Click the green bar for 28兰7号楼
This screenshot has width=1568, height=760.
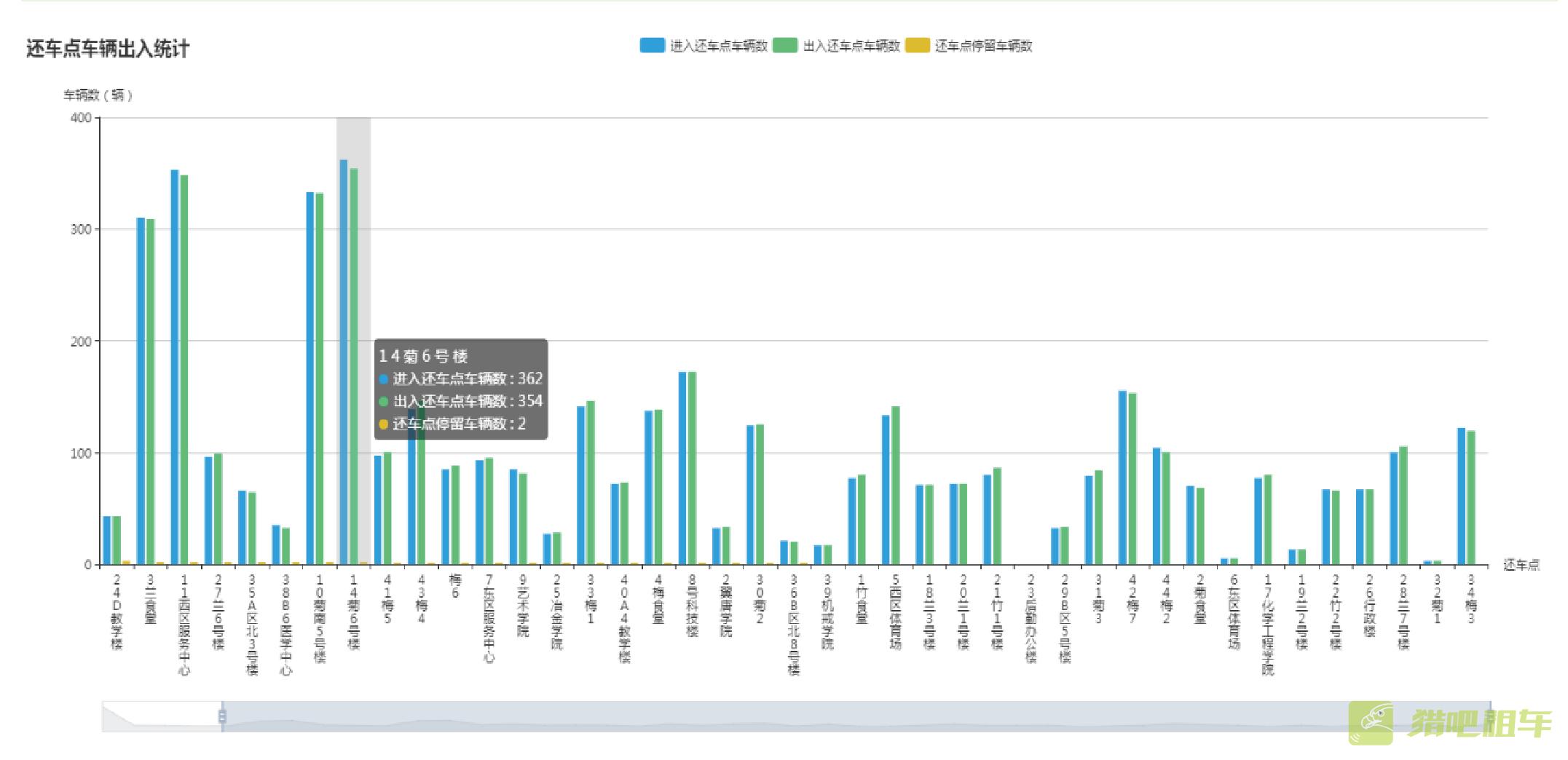pos(1403,505)
